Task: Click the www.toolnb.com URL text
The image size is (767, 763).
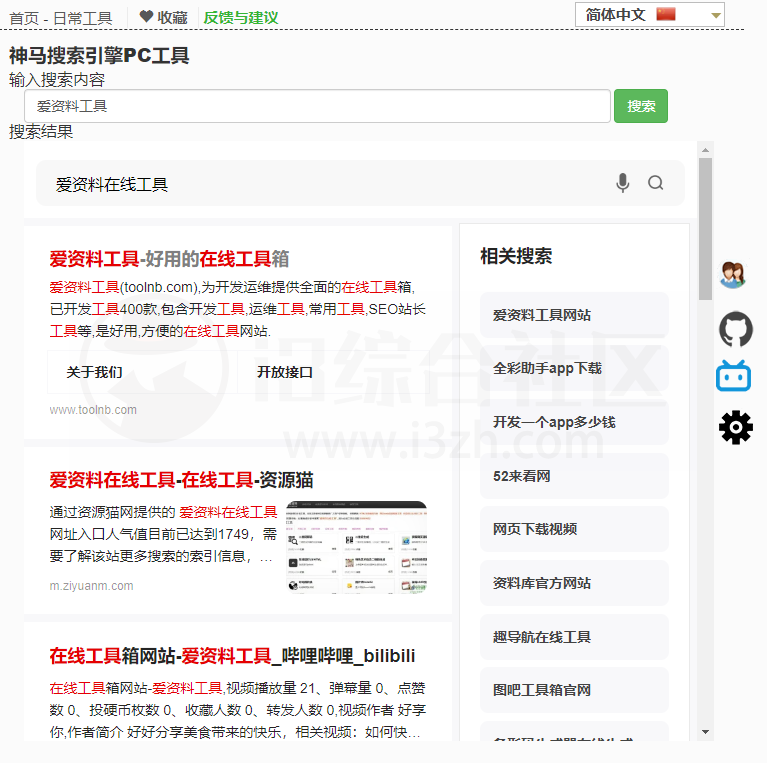Action: 93,410
